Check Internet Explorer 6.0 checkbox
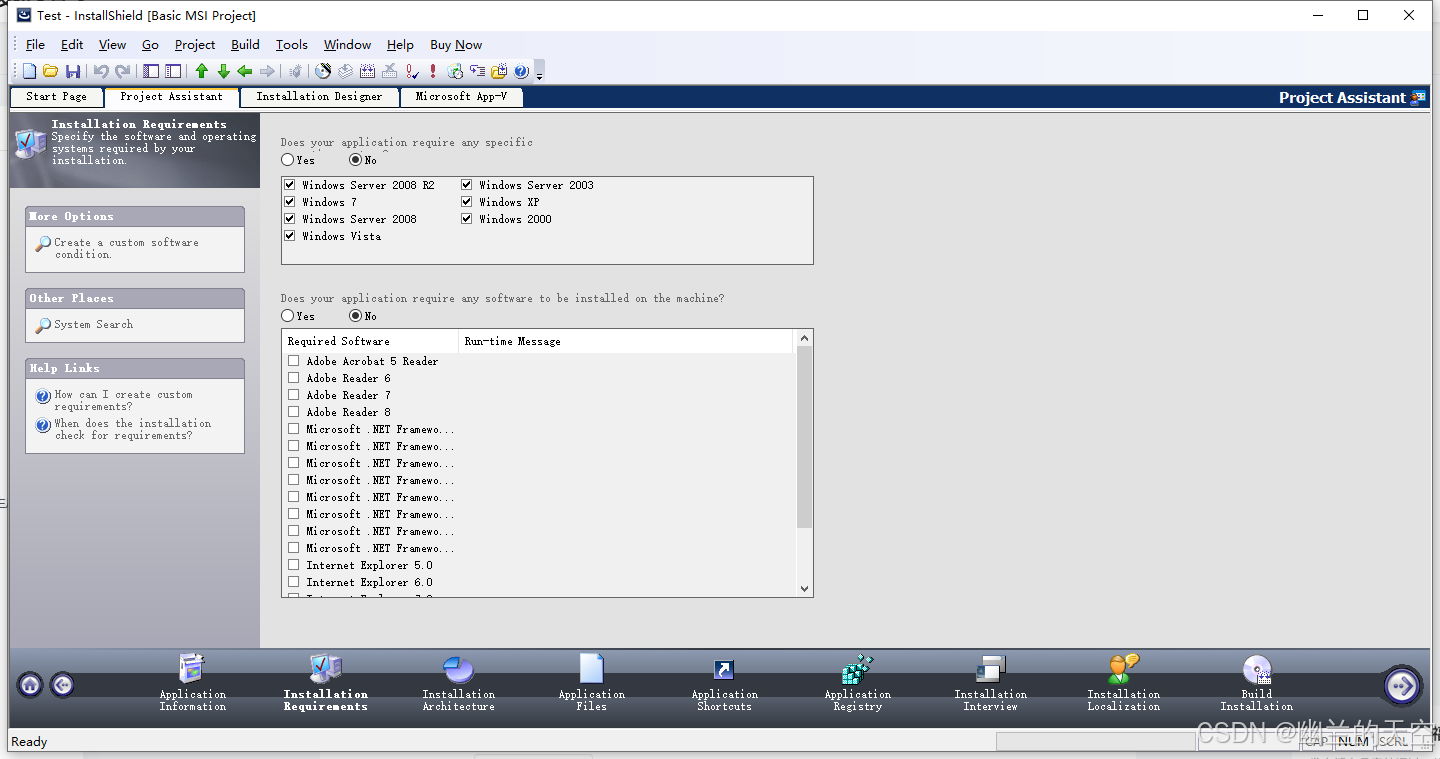This screenshot has height=759, width=1440. pos(294,582)
